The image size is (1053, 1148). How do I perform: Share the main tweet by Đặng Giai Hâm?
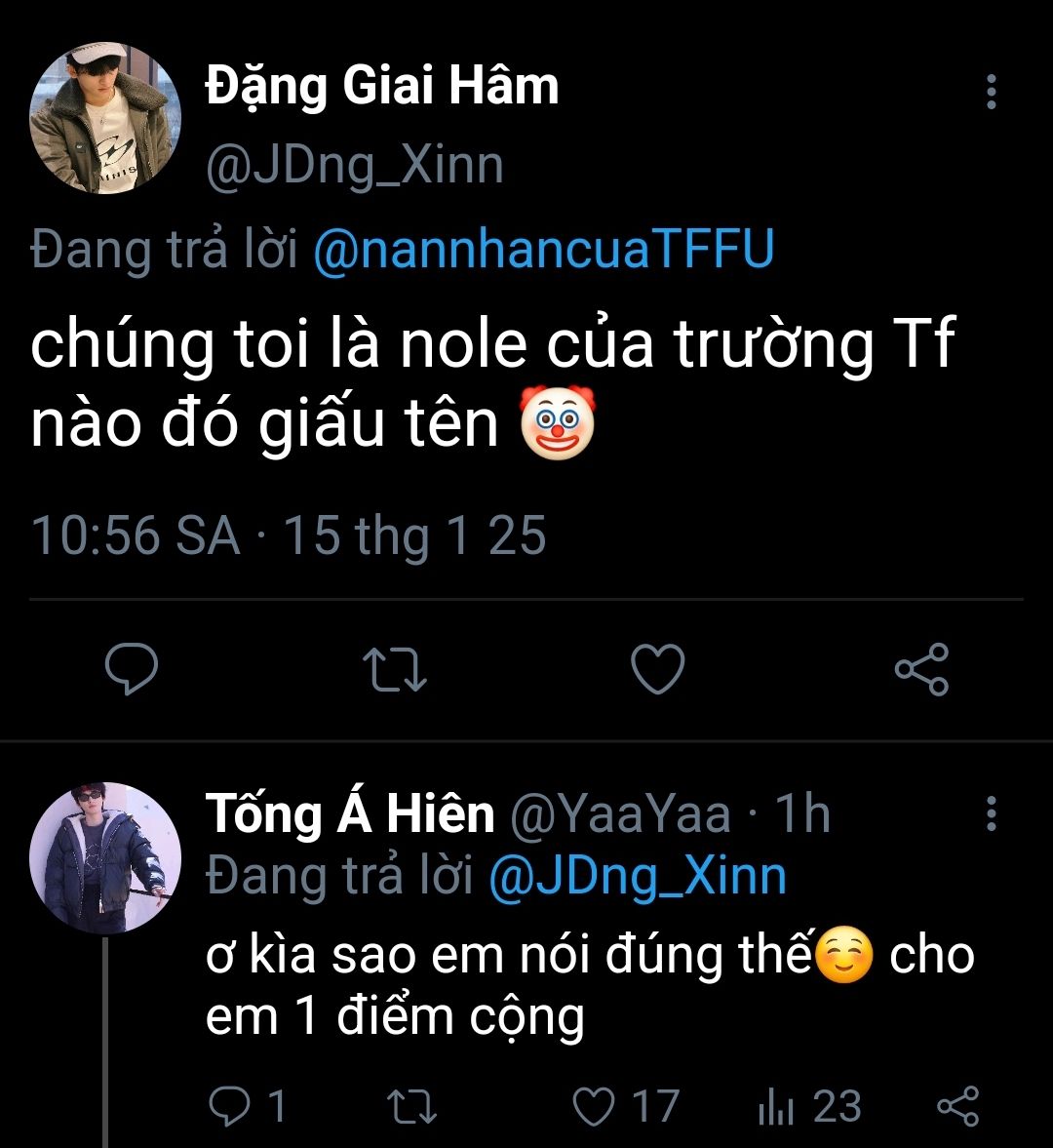click(921, 671)
